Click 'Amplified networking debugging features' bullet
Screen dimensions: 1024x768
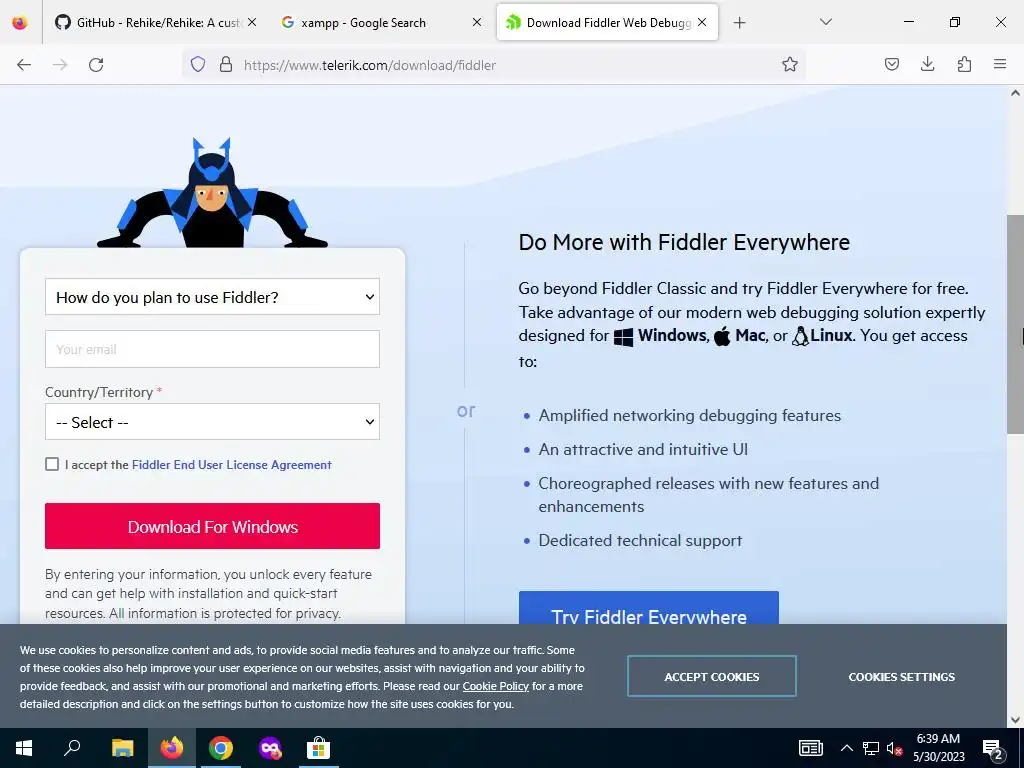(690, 415)
